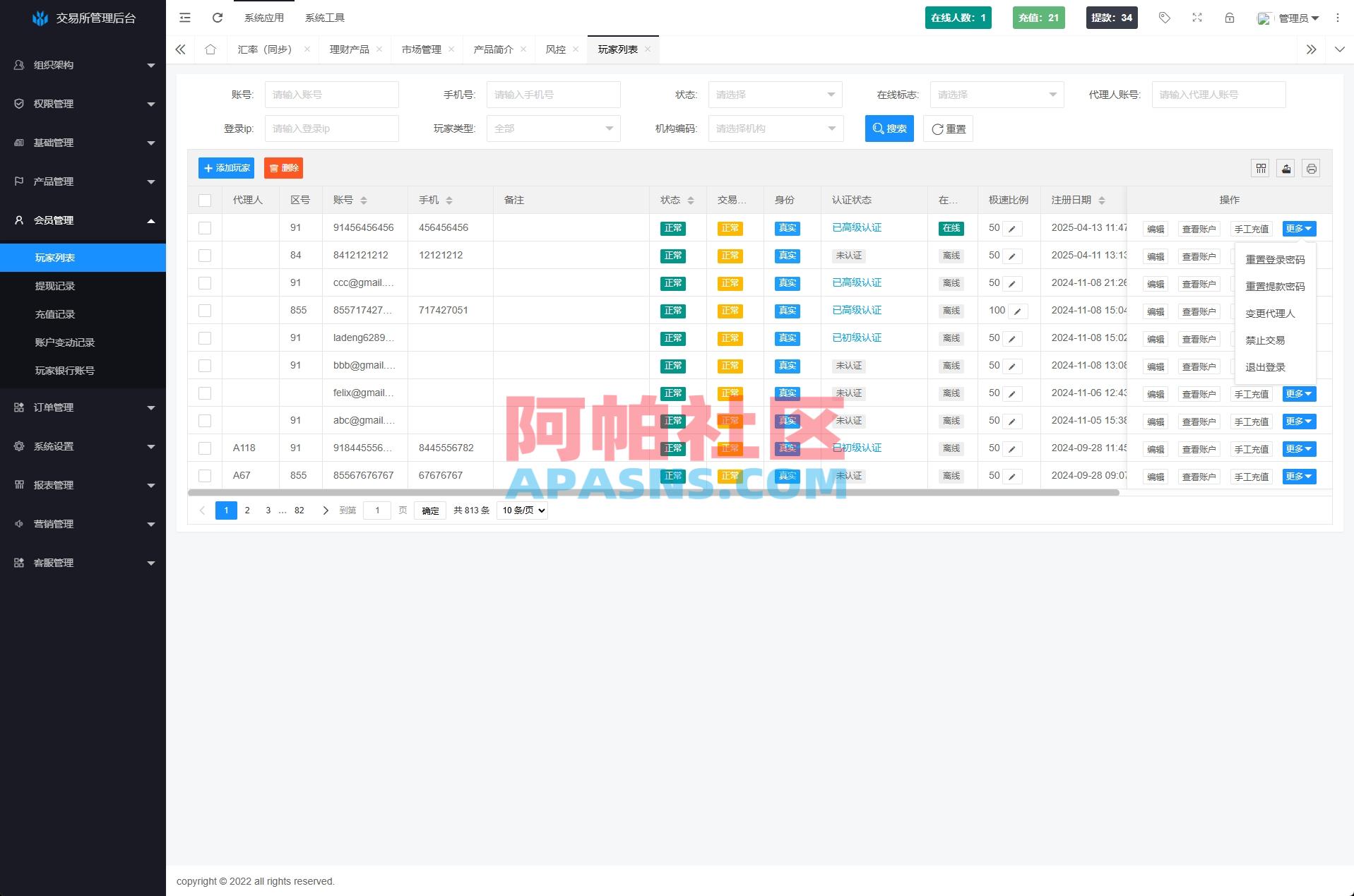Check the row checkbox for agent A118
Screen dimensions: 1354x896
205,448
